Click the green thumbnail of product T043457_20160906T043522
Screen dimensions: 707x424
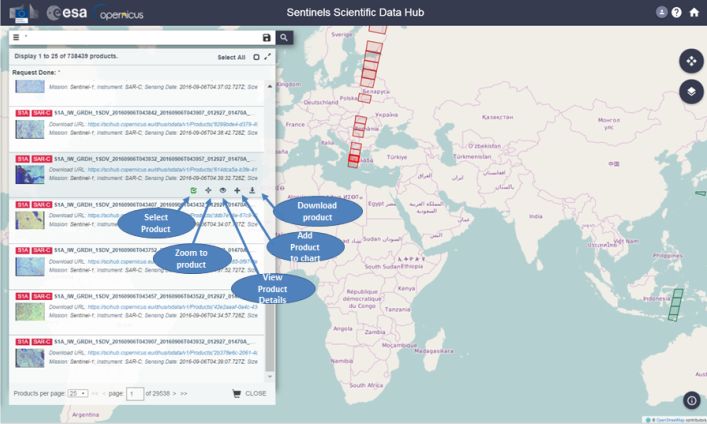pyautogui.click(x=30, y=312)
